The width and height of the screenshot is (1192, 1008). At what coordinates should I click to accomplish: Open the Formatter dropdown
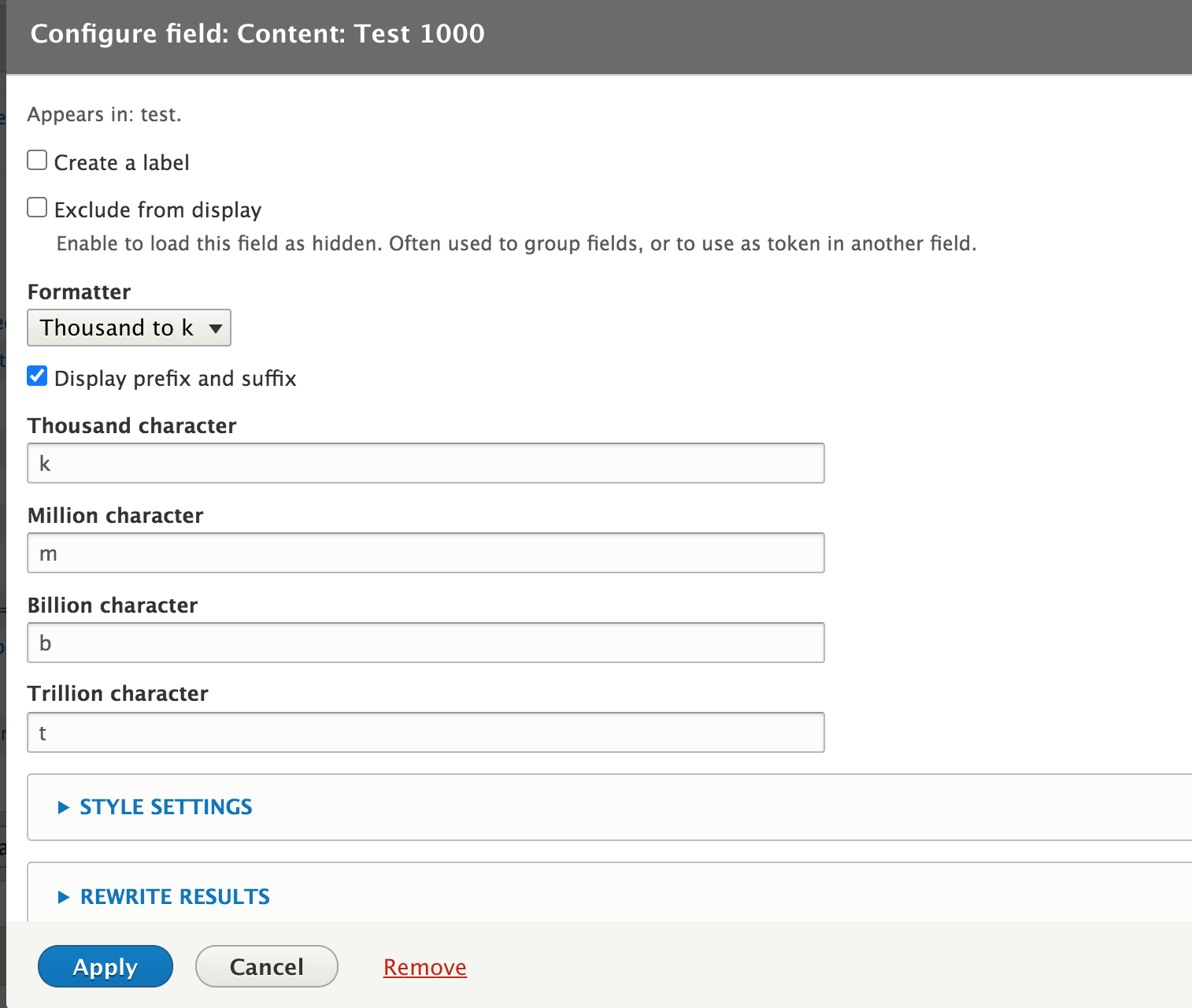point(128,328)
